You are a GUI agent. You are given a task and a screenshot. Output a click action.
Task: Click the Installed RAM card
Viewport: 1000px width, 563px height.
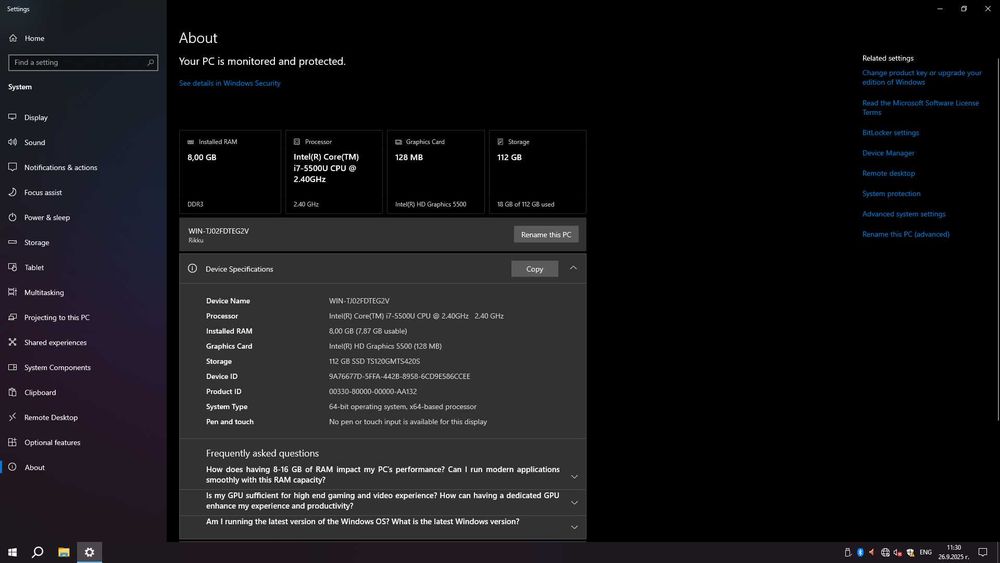230,172
